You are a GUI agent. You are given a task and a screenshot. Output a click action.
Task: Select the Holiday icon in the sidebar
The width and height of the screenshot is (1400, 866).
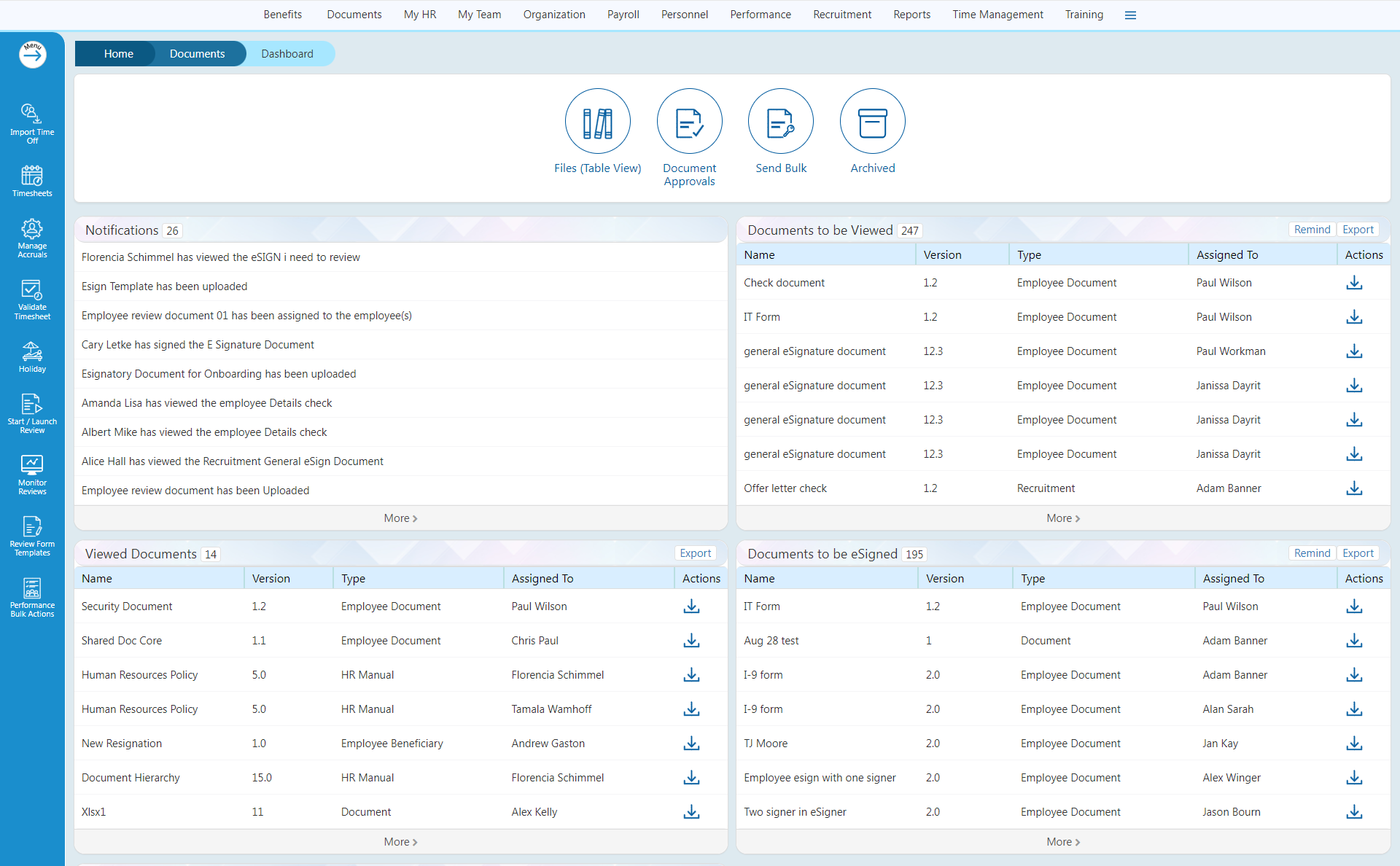click(32, 356)
